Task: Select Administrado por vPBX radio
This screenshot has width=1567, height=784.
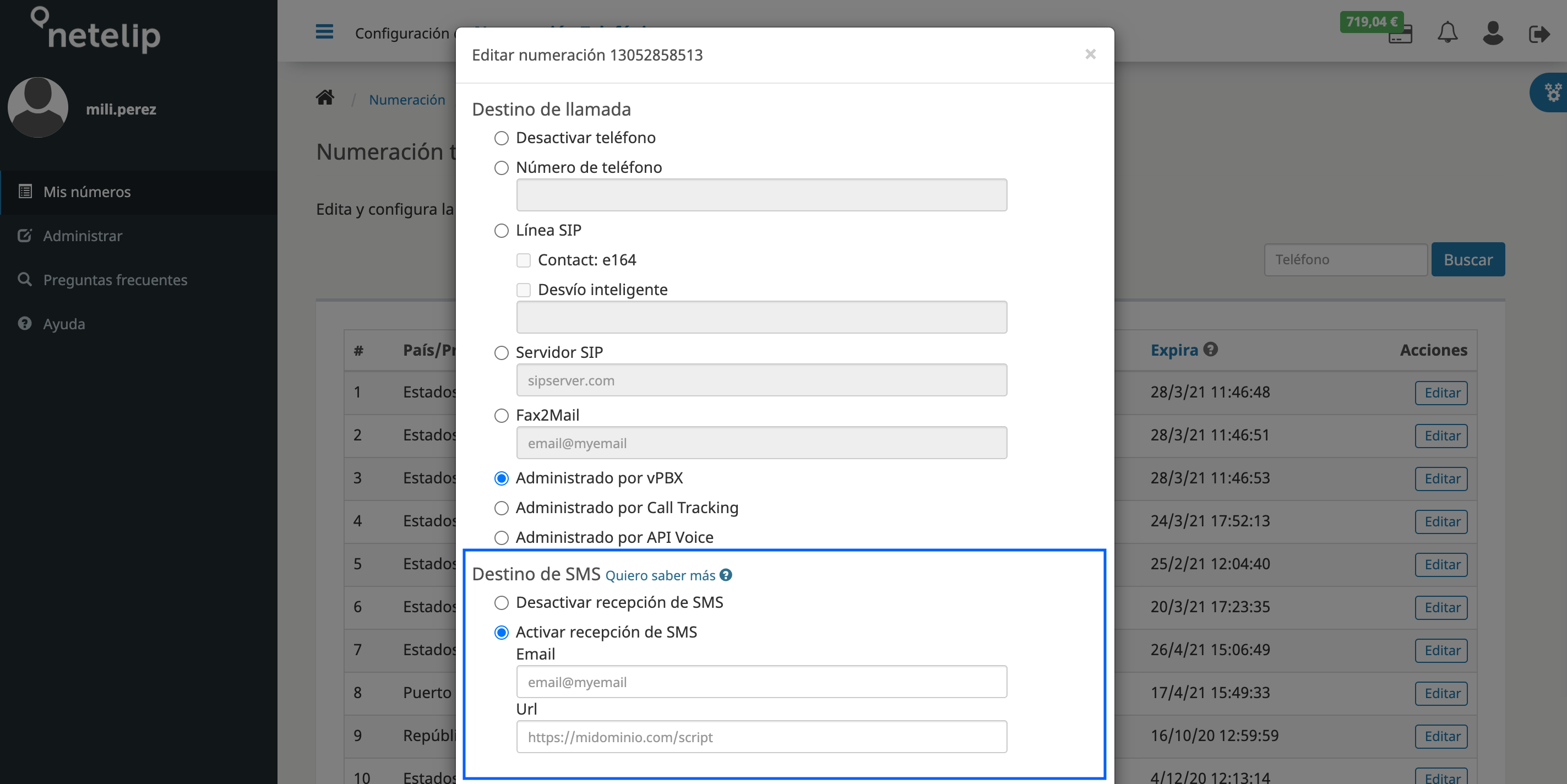Action: 500,478
